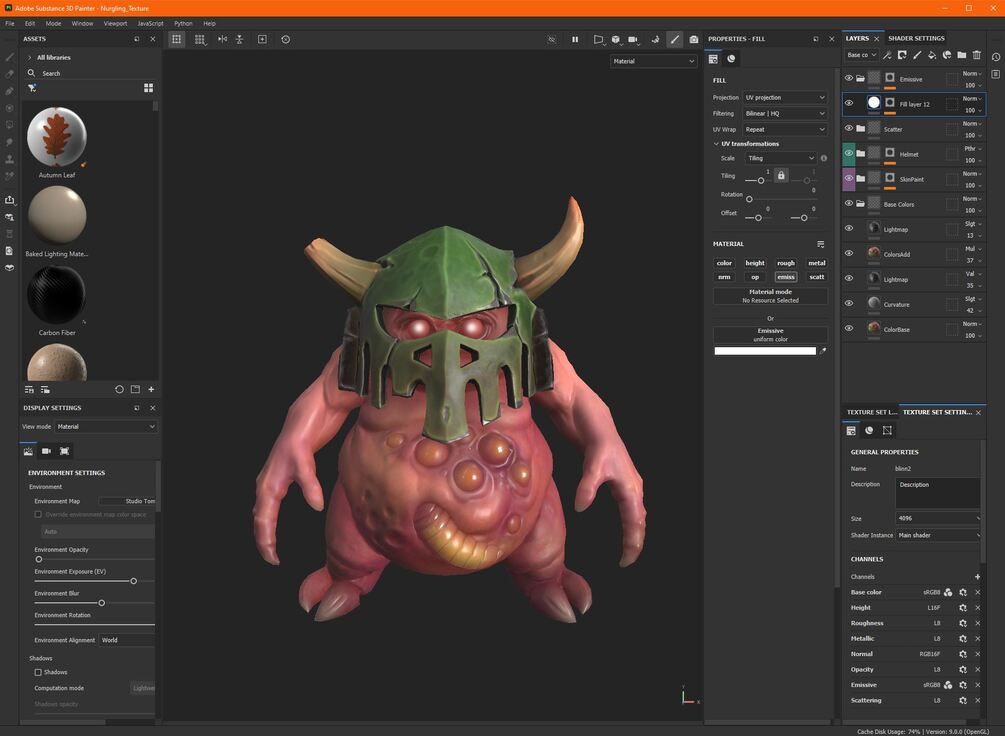This screenshot has height=736, width=1005.
Task: Toggle the tiling lock button
Action: [781, 175]
